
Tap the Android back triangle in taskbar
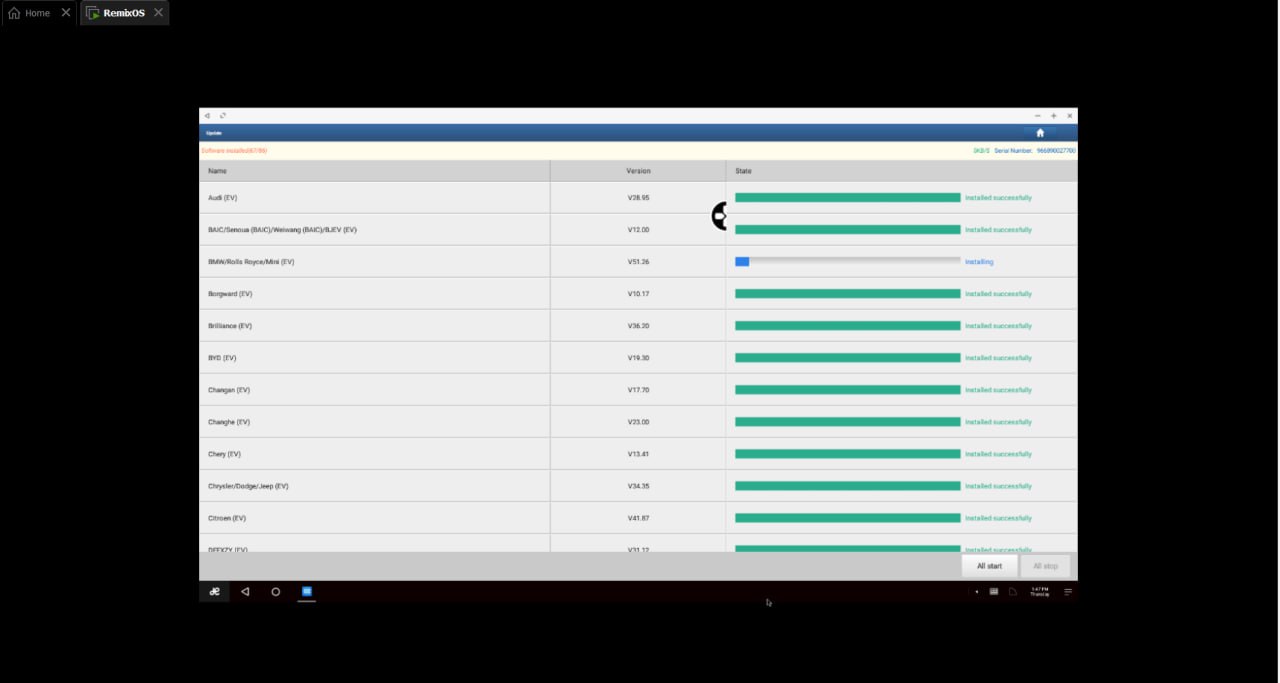tap(245, 592)
